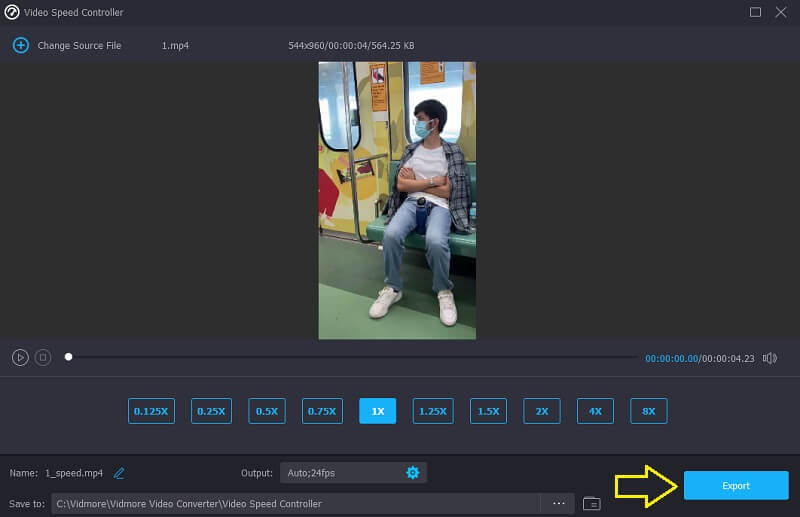The image size is (800, 517).
Task: Choose the 0.5X speed option
Action: click(x=267, y=411)
